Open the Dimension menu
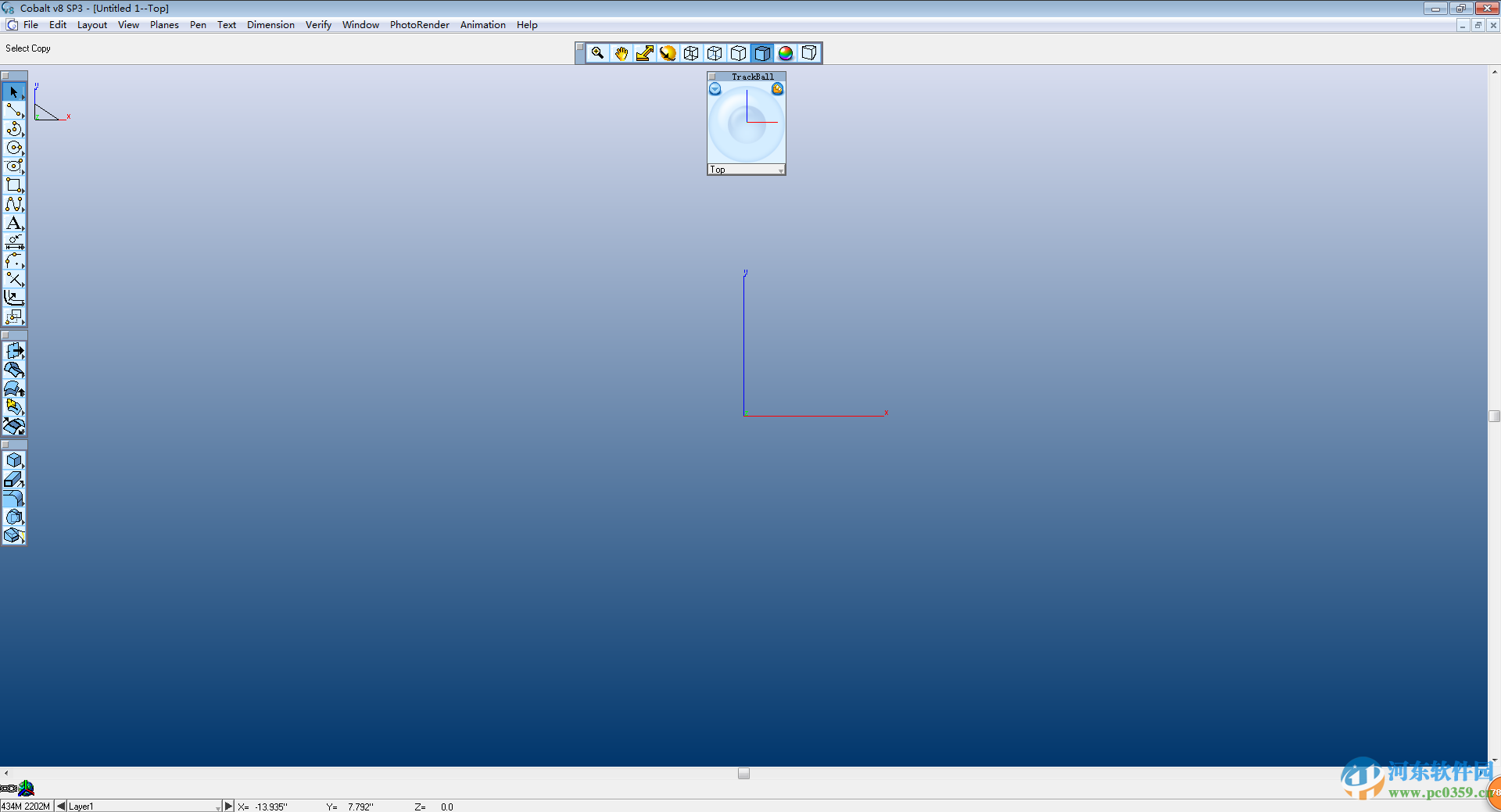Screen dimensions: 1501x812 pos(270,24)
